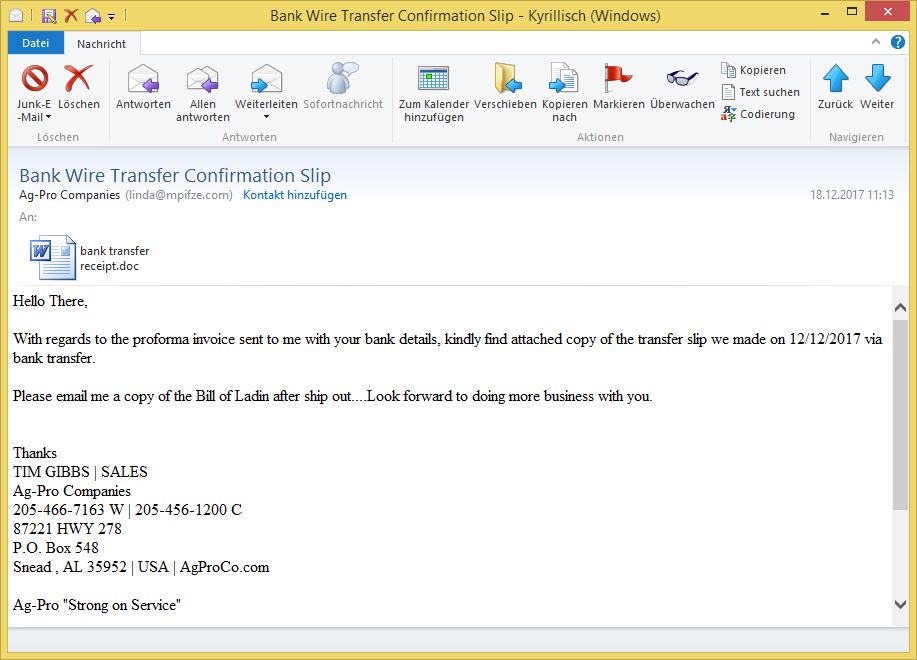Viewport: 917px width, 660px height.
Task: Click the slogan Ag-Pro "Strong on Service"
Action: point(96,605)
